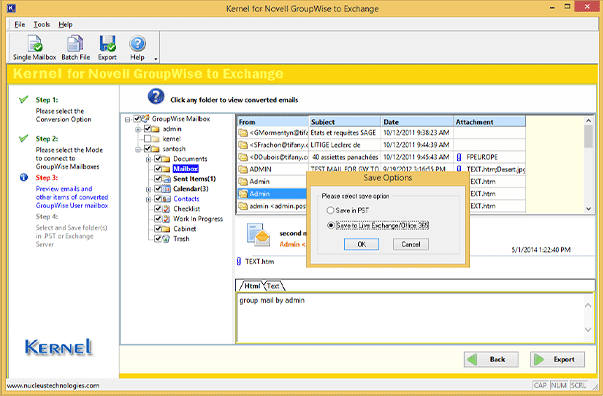Click the Back button

[491, 359]
